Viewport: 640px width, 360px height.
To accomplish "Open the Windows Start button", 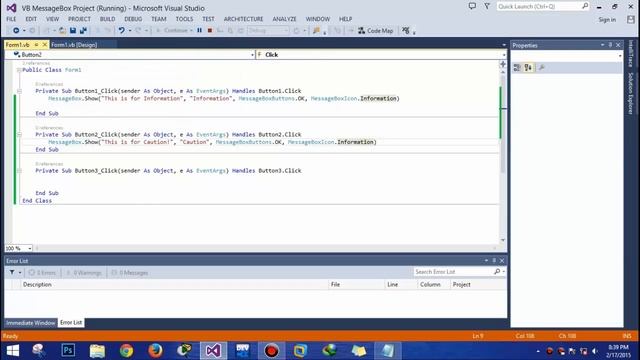I will tap(13, 351).
